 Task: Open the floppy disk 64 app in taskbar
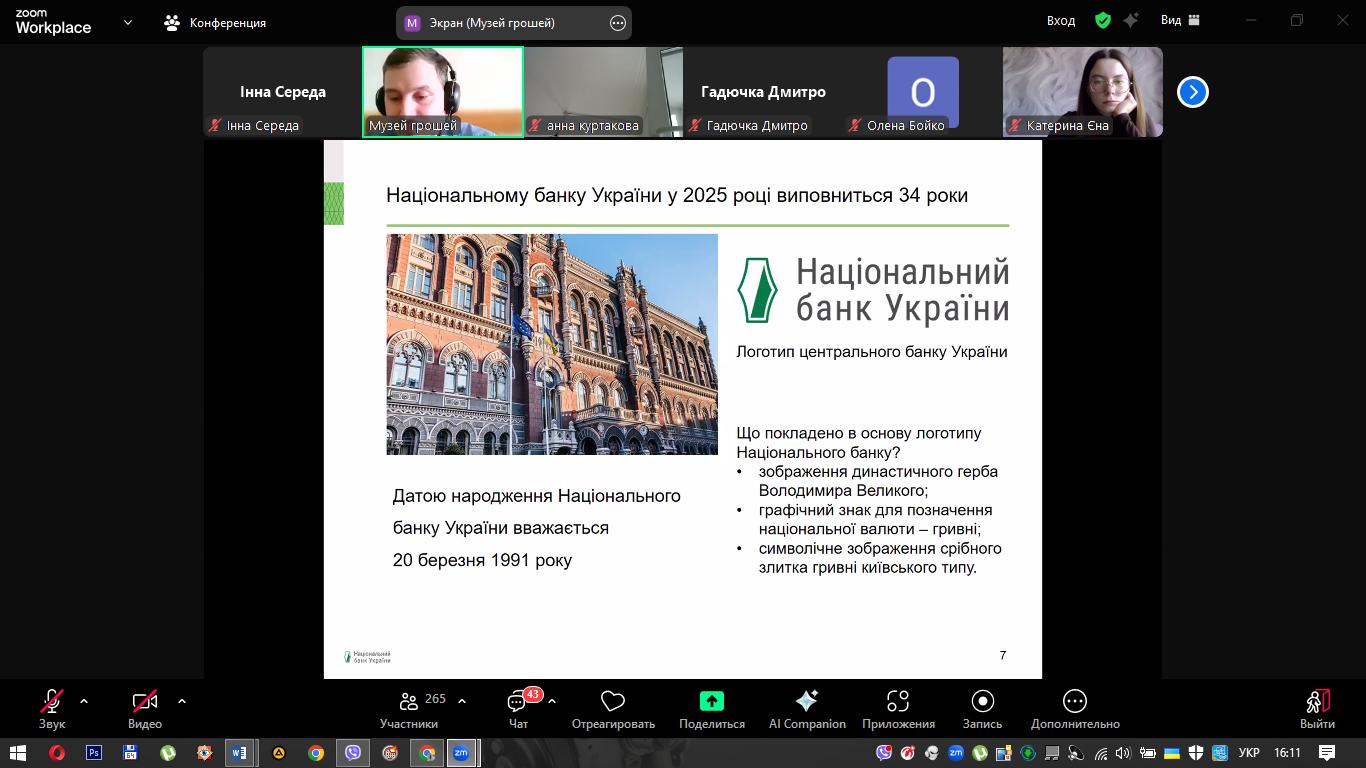pos(131,753)
